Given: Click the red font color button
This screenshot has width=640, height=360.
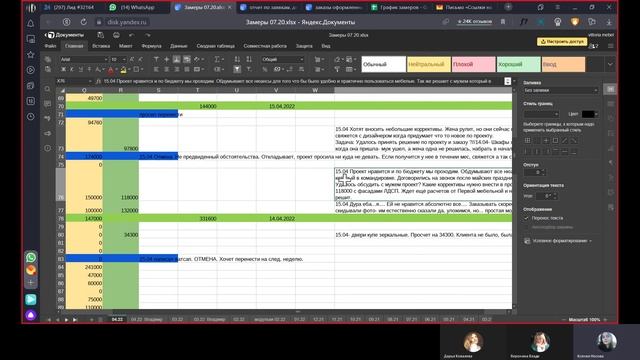Looking at the screenshot, I should (x=111, y=70).
